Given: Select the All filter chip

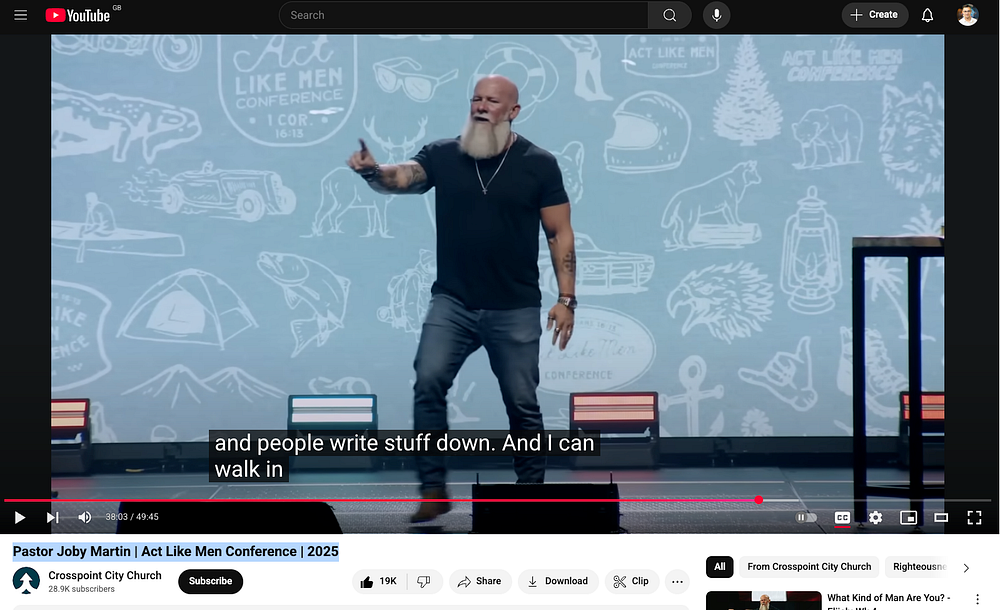Looking at the screenshot, I should pyautogui.click(x=719, y=567).
